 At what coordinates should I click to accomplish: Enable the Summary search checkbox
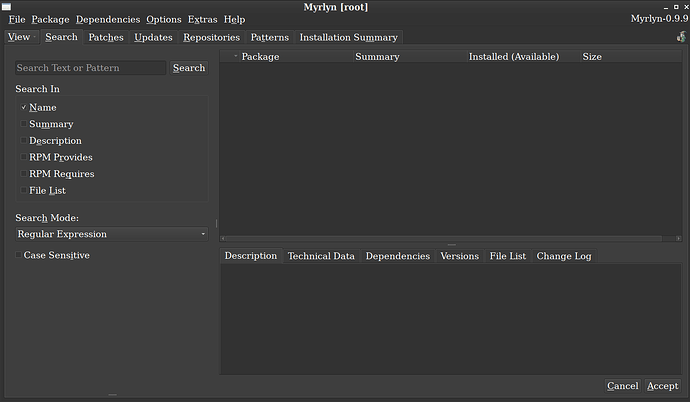point(24,124)
